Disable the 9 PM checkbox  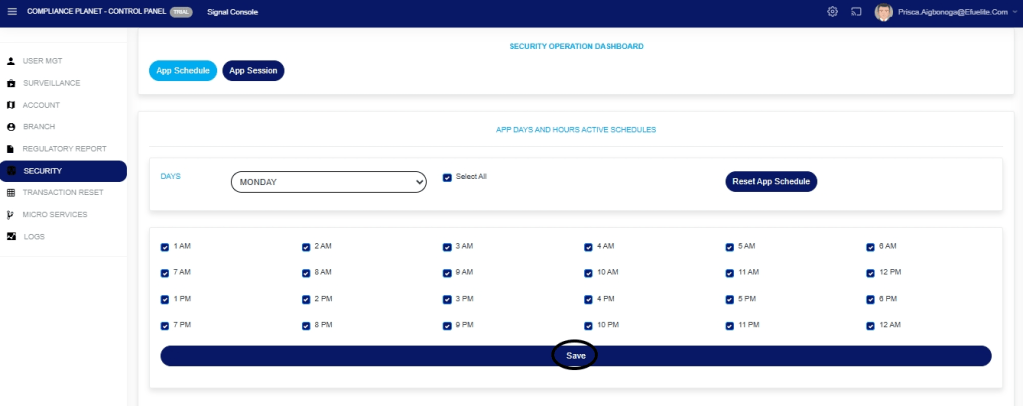[x=448, y=325]
